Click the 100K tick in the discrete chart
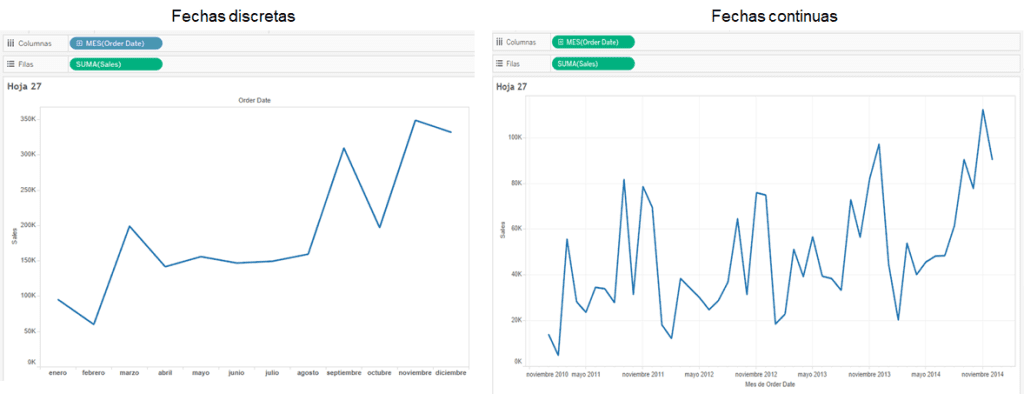The image size is (1024, 394). (x=28, y=295)
